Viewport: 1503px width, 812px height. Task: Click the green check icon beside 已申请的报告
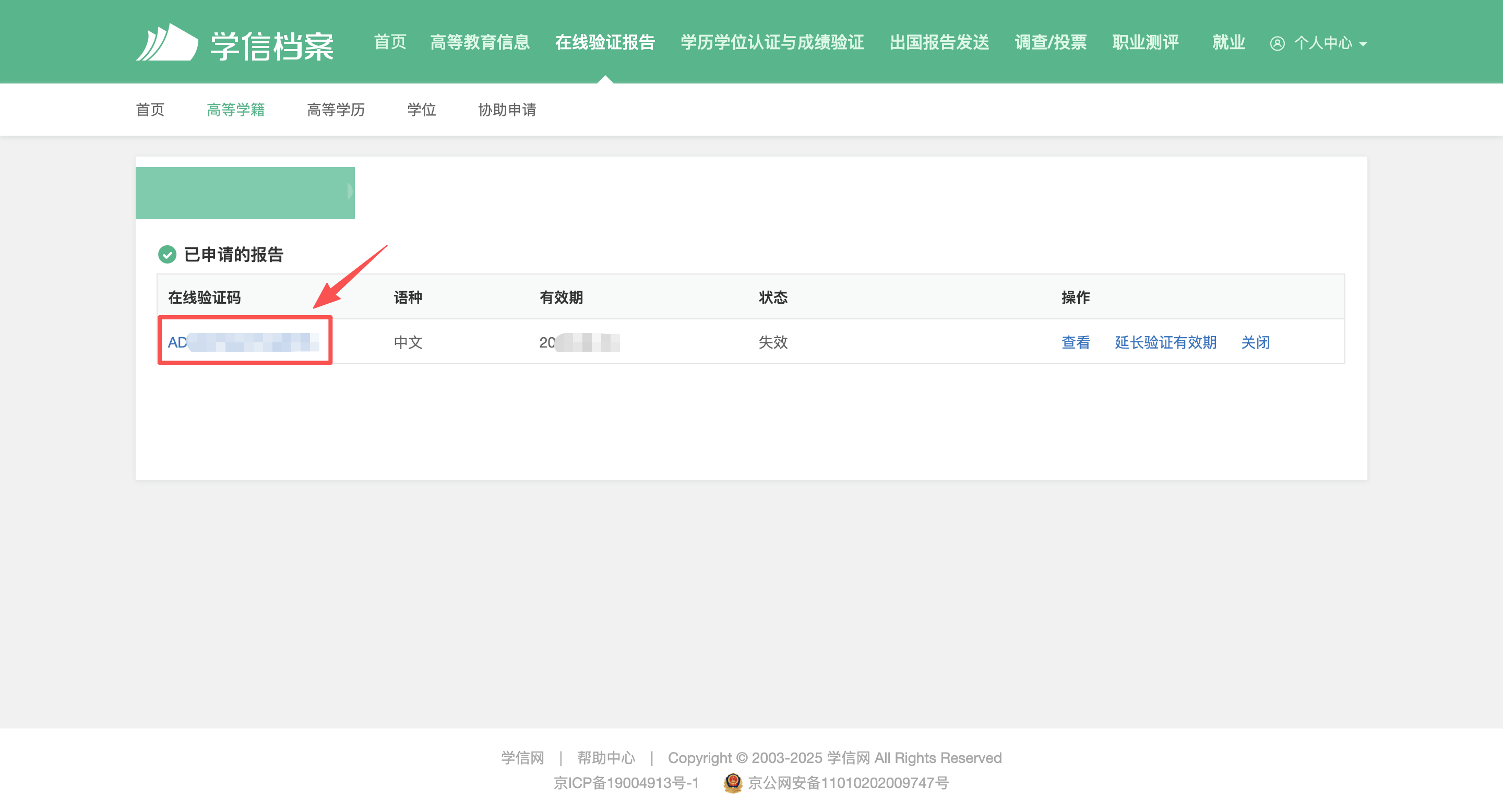point(167,254)
